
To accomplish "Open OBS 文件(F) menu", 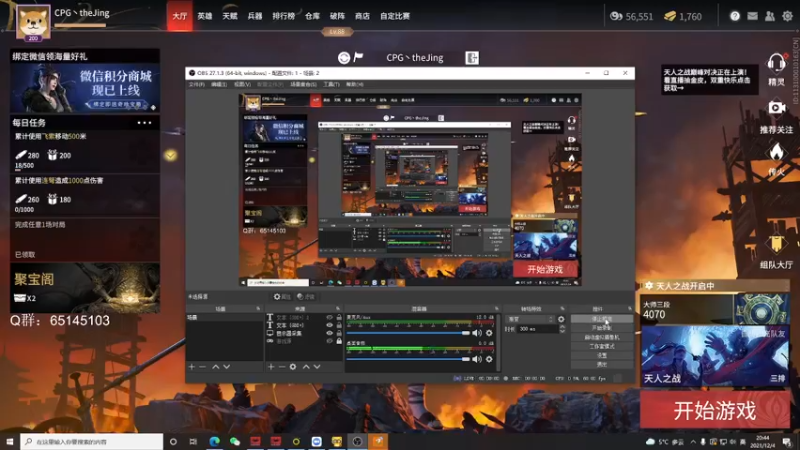I will pyautogui.click(x=196, y=84).
